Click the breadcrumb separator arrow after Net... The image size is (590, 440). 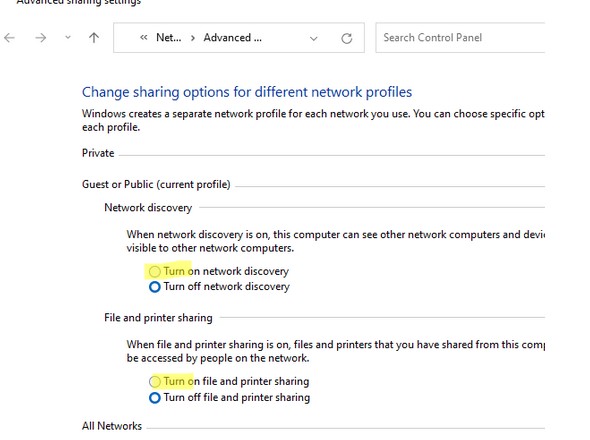193,38
